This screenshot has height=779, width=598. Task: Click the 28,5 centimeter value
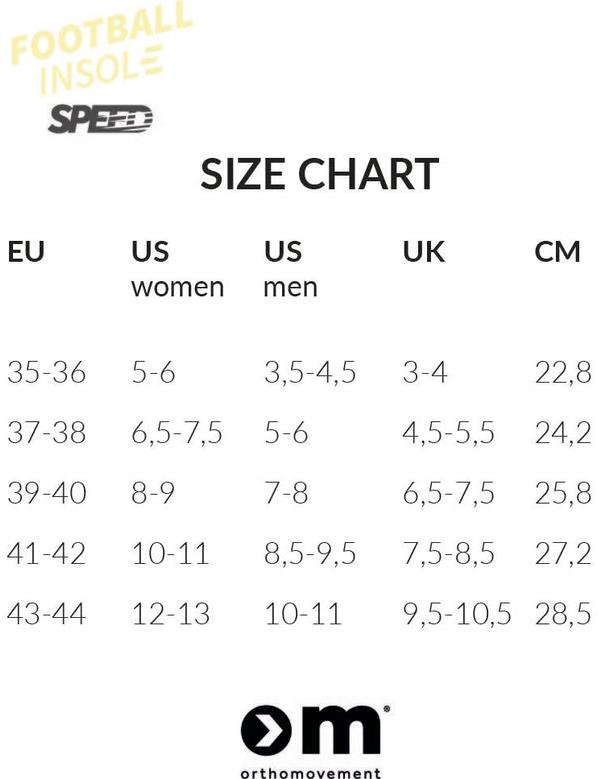pos(563,614)
